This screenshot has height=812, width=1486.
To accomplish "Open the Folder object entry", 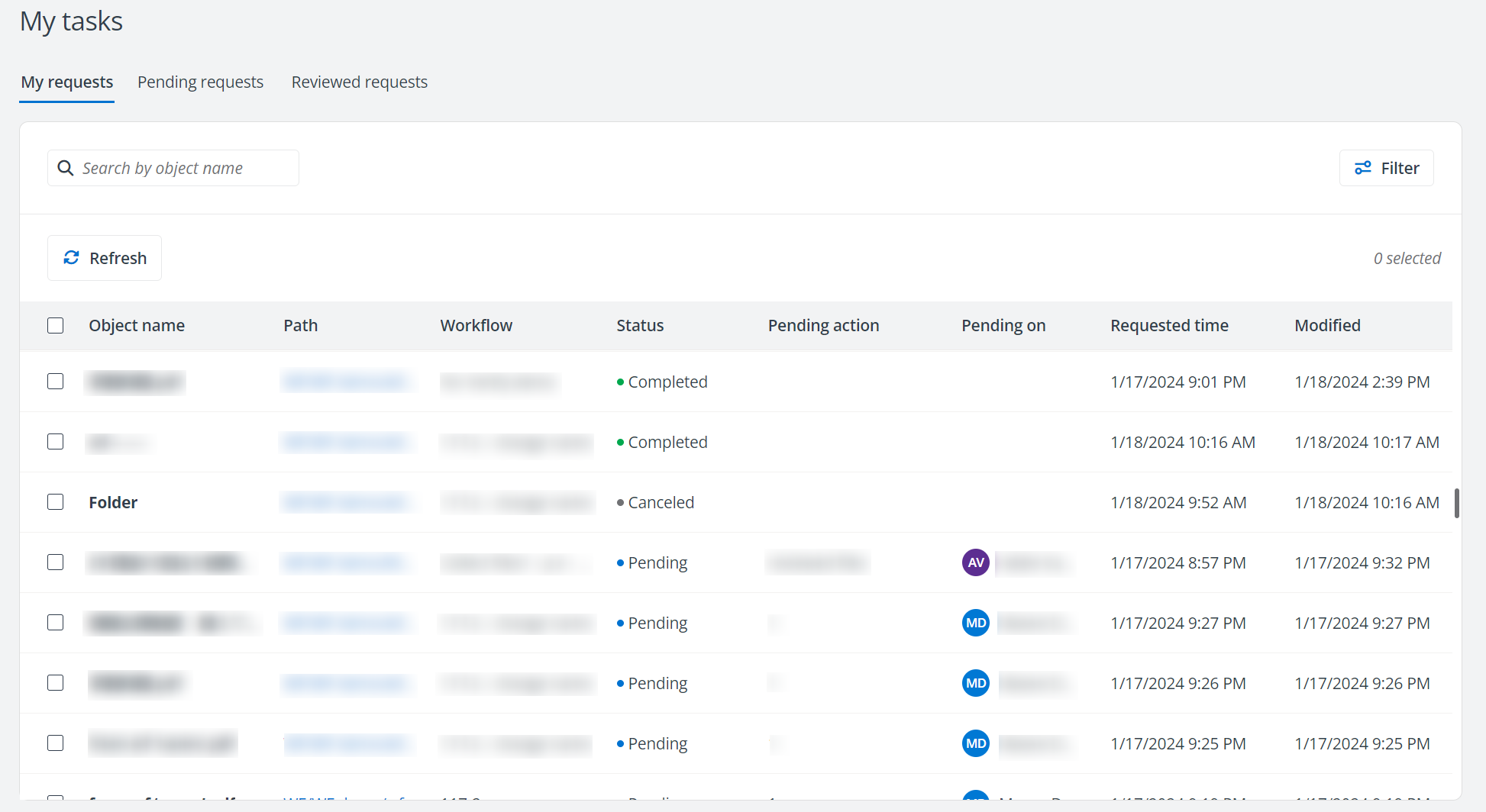I will [113, 502].
